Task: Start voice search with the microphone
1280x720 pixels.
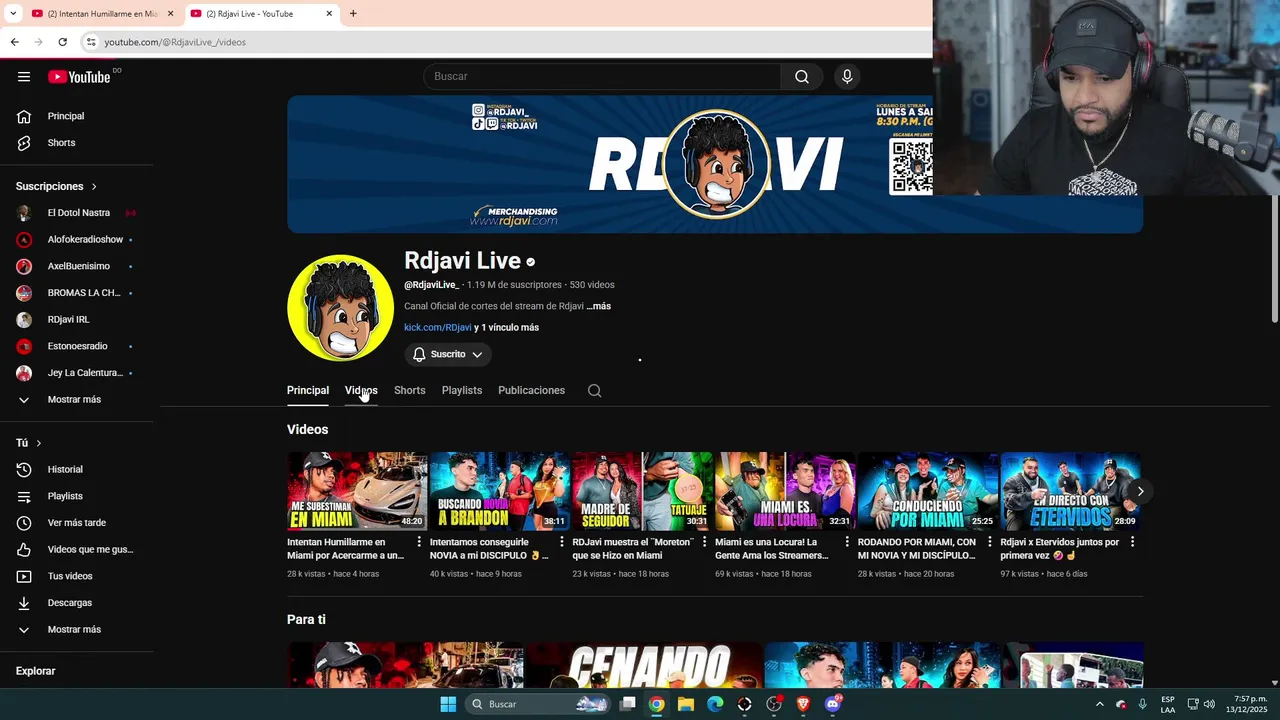Action: (847, 77)
